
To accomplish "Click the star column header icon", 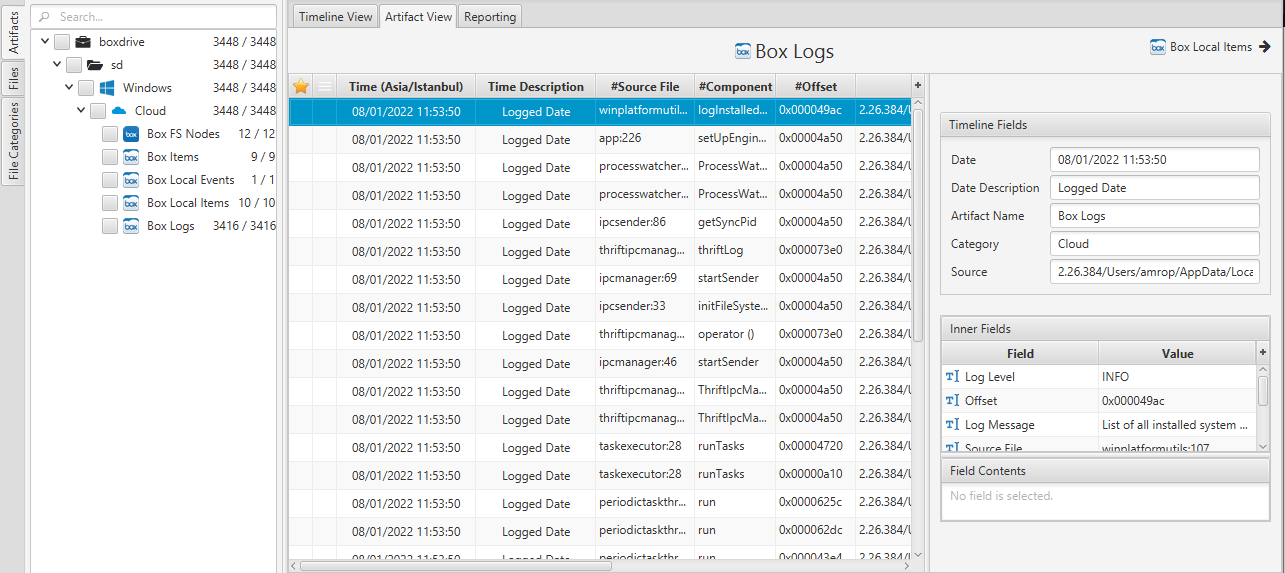I will click(x=300, y=86).
